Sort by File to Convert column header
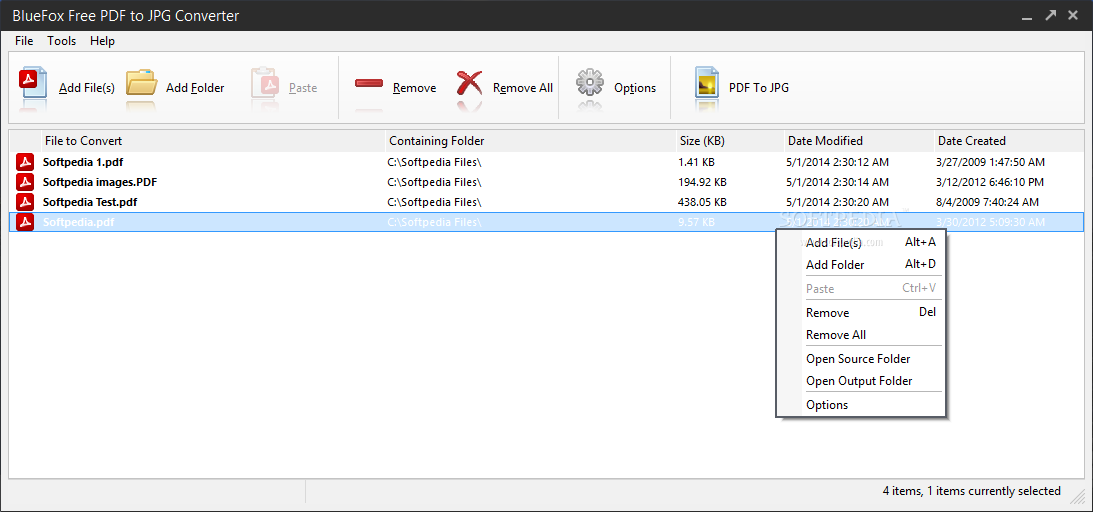 (213, 141)
